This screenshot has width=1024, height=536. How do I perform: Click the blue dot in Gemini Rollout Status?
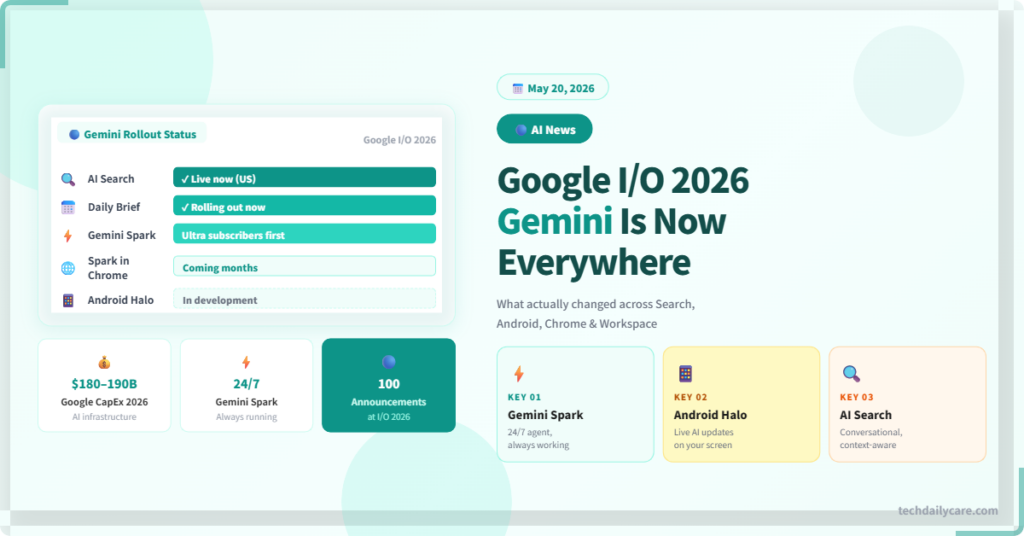(x=74, y=134)
